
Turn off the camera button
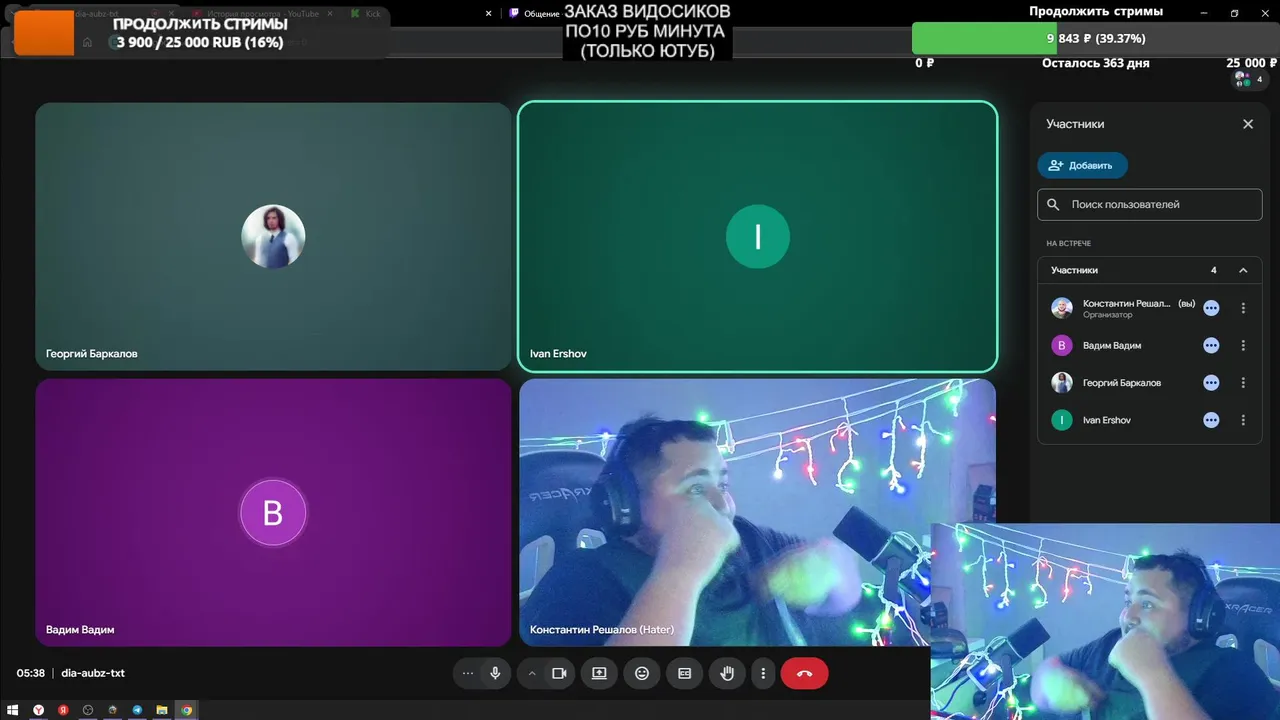tap(559, 674)
